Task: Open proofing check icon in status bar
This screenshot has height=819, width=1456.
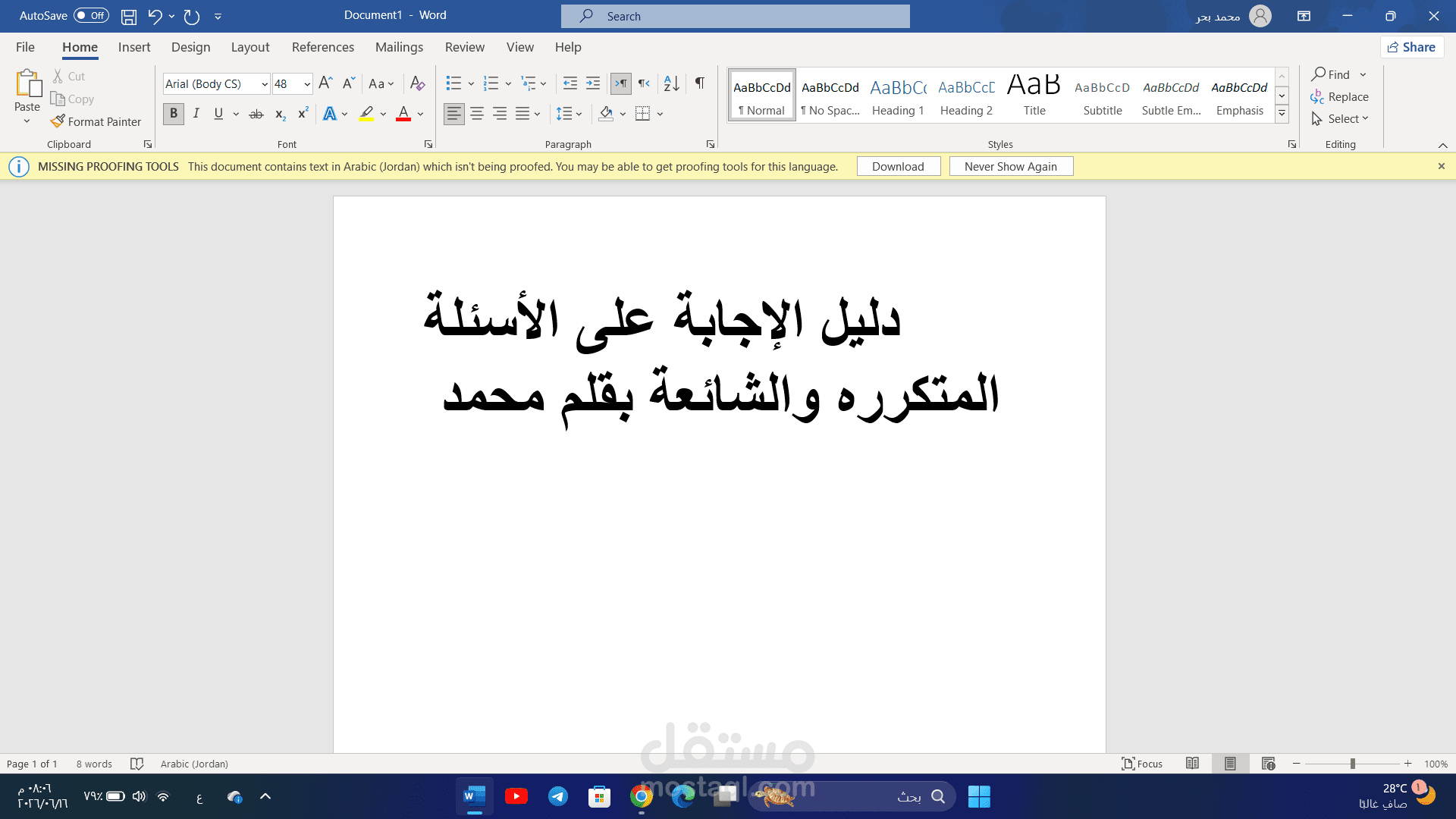Action: pyautogui.click(x=137, y=764)
